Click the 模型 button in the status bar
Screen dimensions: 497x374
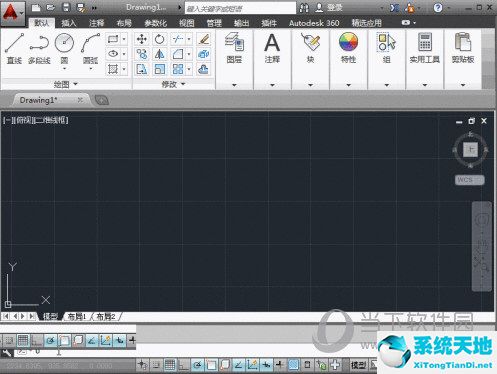click(x=358, y=365)
